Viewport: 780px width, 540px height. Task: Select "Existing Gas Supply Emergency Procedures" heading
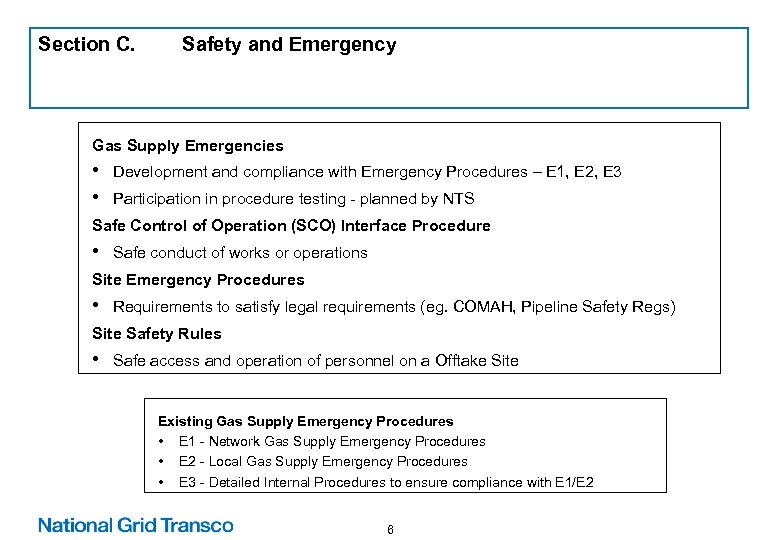point(305,422)
